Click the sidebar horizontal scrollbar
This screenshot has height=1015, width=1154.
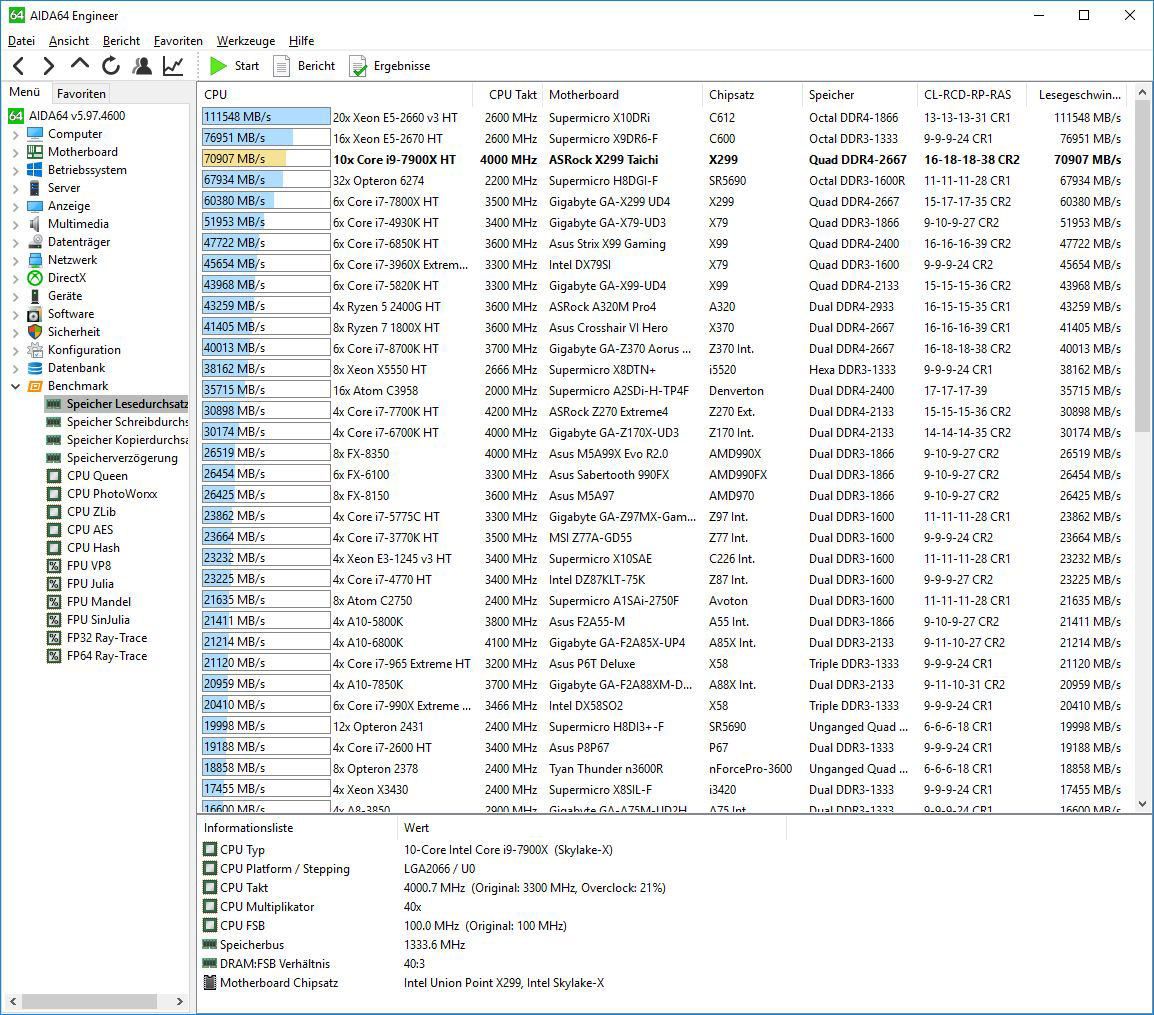point(89,1002)
